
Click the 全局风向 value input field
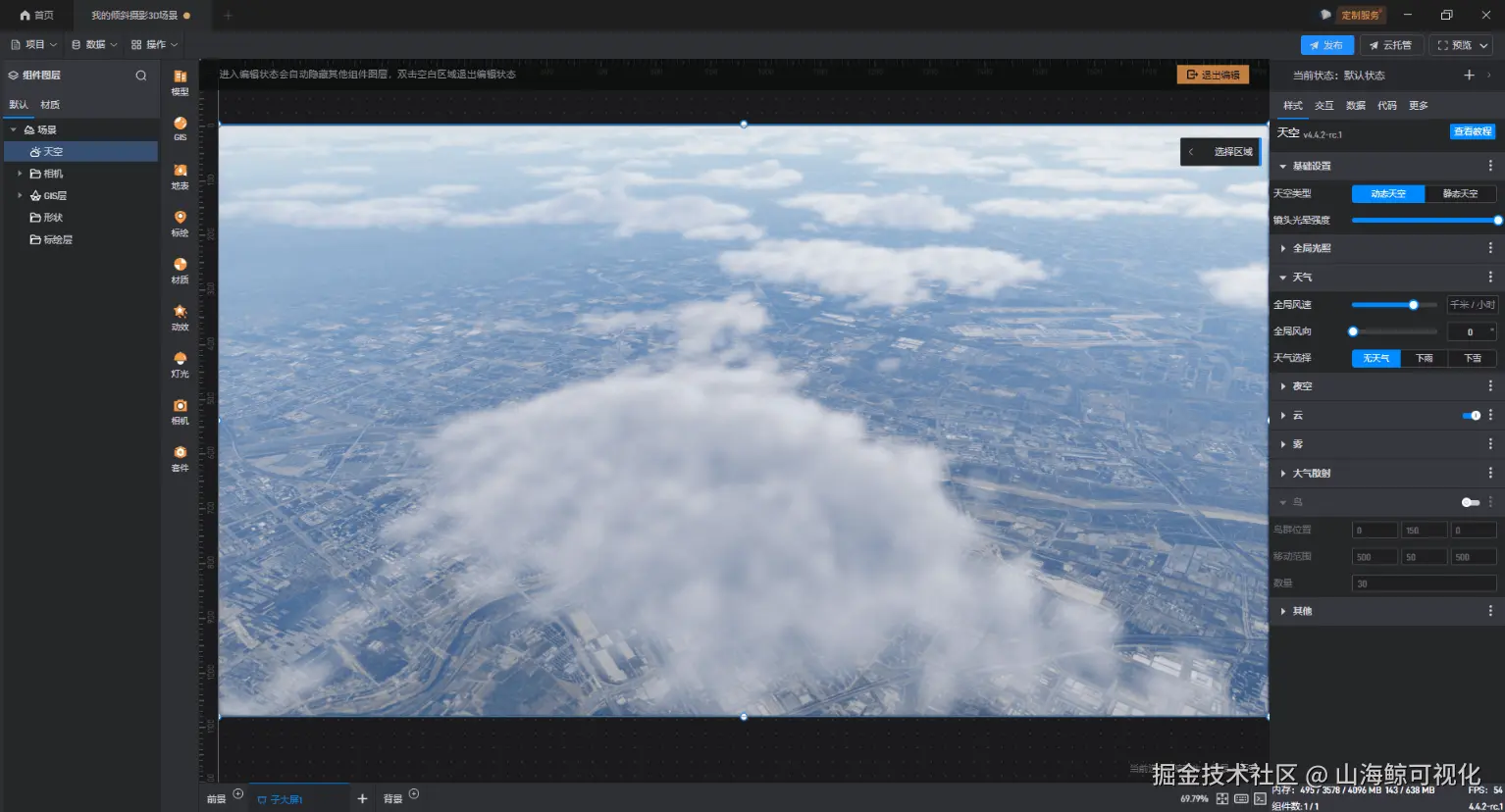(1471, 332)
